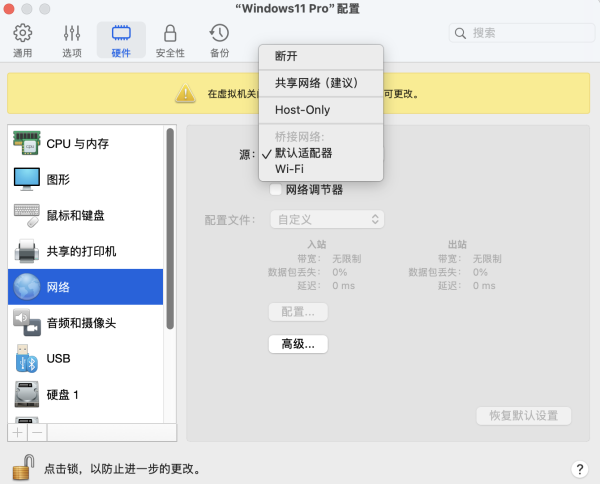Select USB in the hardware list

pyautogui.click(x=58, y=358)
